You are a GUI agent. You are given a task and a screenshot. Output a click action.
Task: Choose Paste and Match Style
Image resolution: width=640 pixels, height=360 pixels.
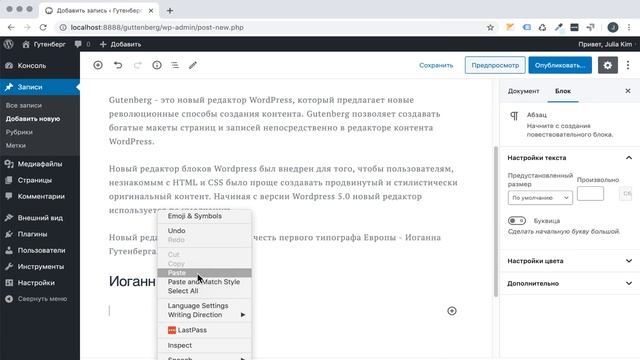[204, 282]
